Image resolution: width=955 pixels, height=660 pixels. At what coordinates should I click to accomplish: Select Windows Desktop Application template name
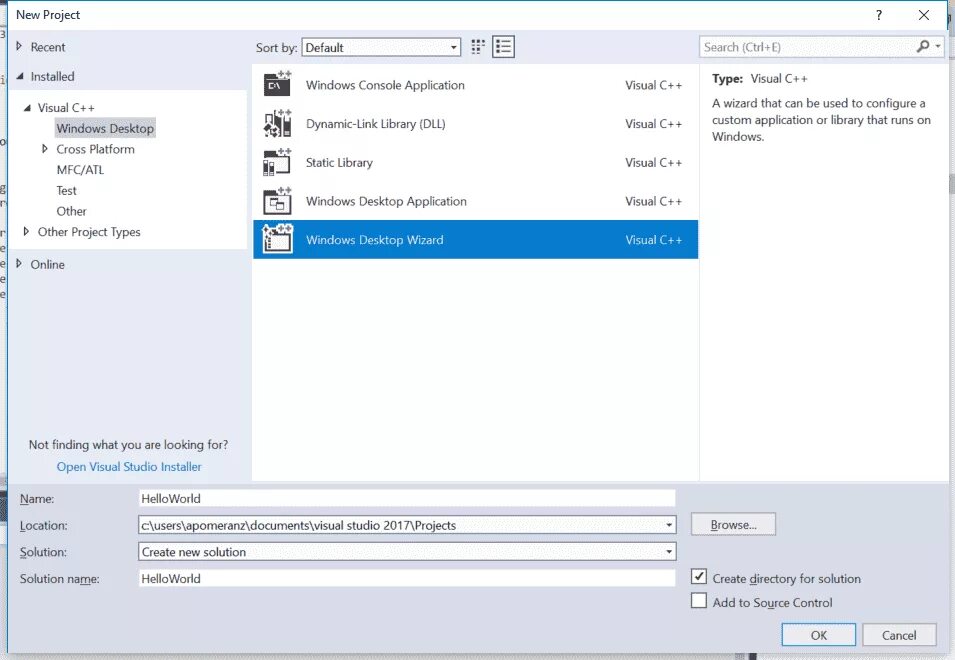(x=386, y=202)
